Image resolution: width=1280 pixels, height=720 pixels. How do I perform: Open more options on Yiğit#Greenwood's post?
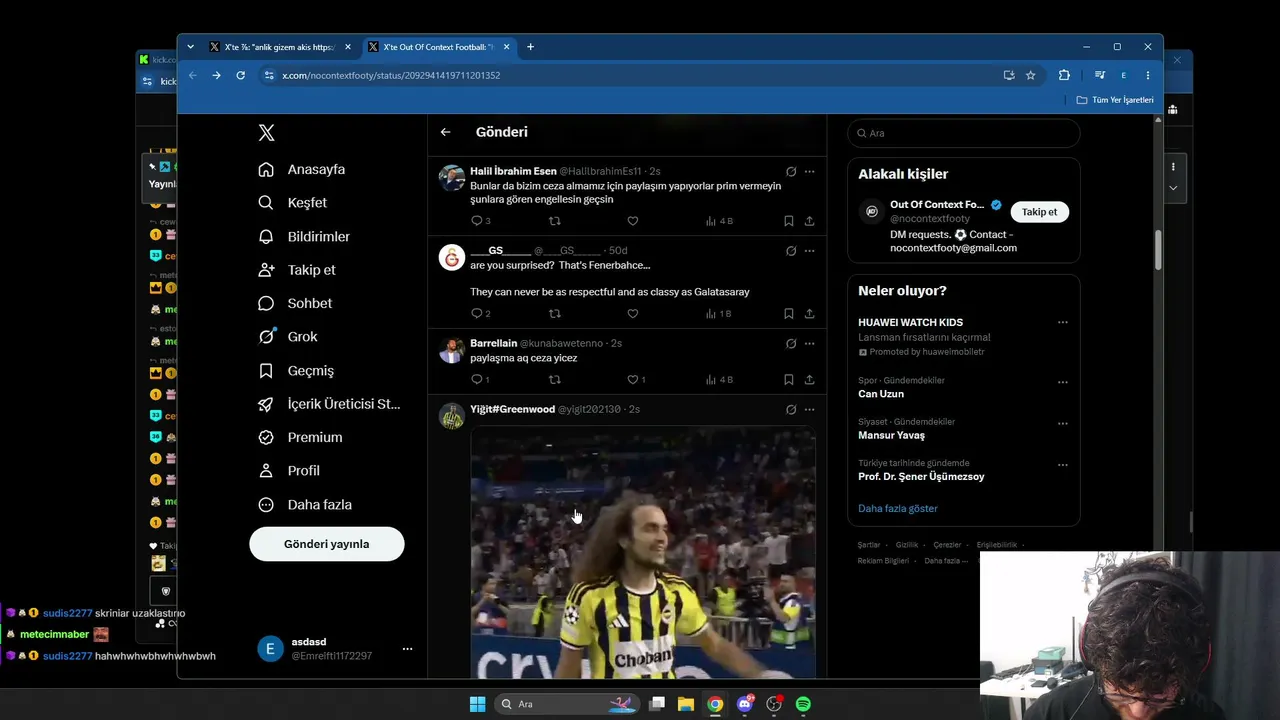tap(809, 409)
